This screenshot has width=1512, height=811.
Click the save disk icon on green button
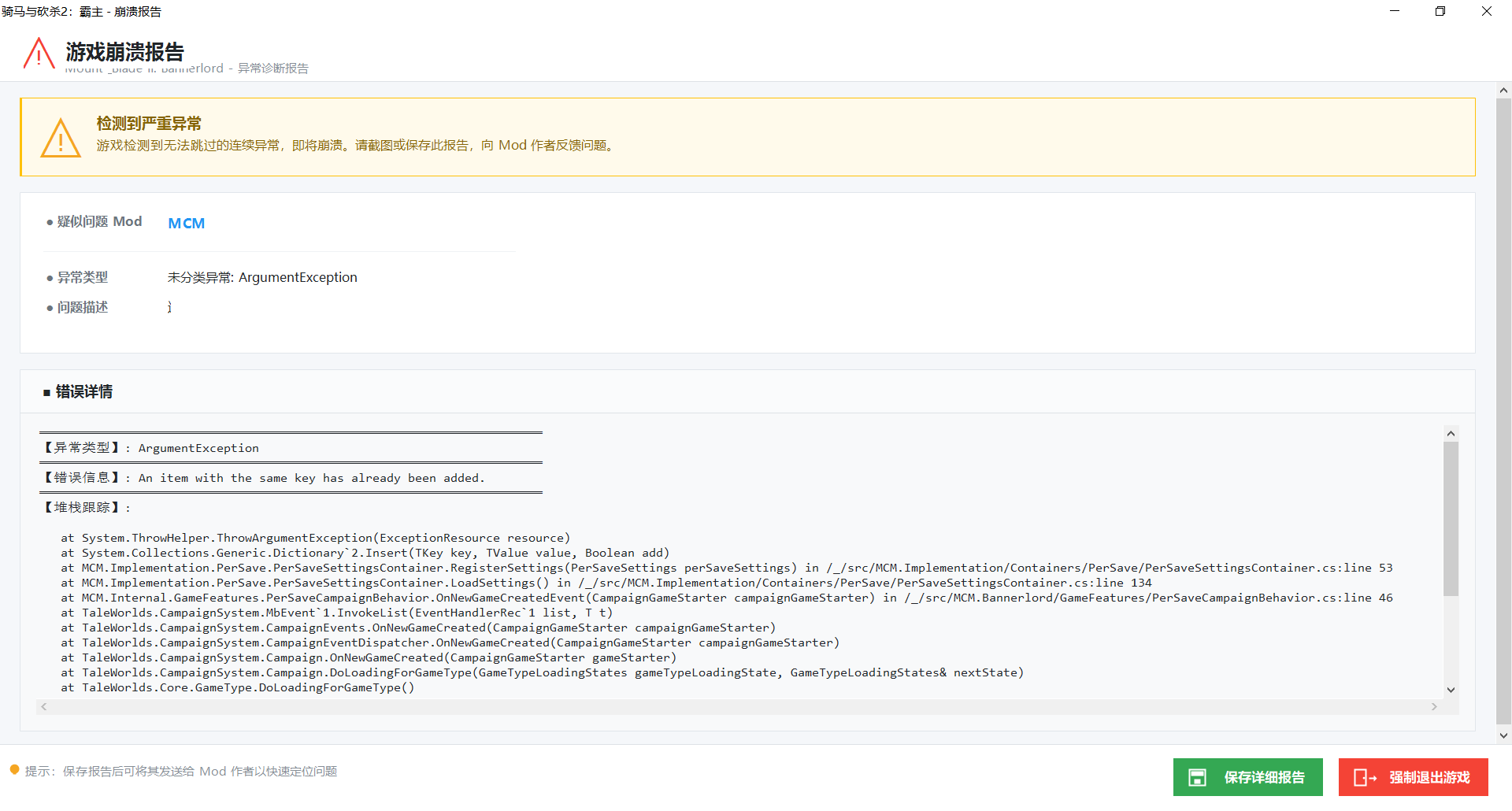(1197, 777)
